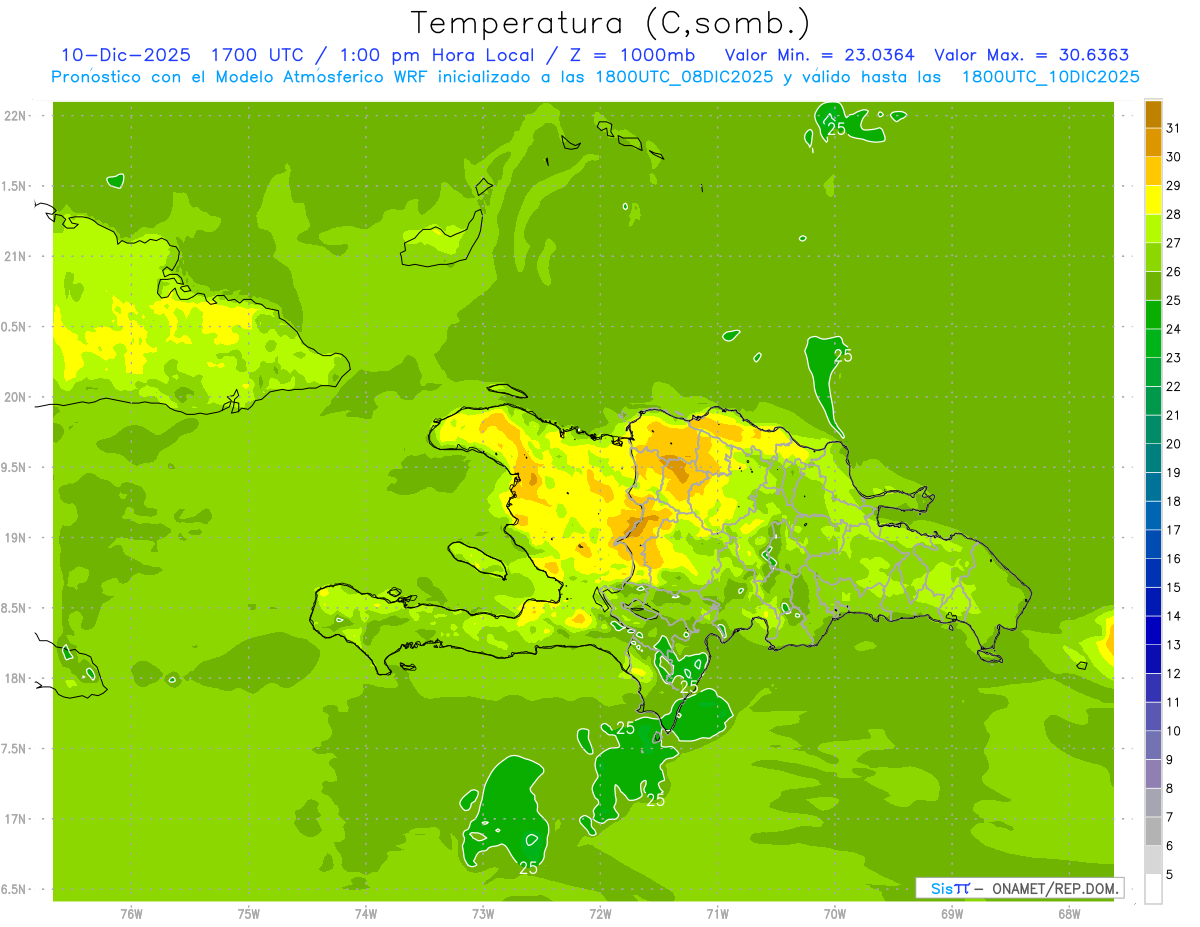This screenshot has width=1200, height=927.
Task: Pick the legend color band between 30 and 31
Action: [x=1153, y=142]
